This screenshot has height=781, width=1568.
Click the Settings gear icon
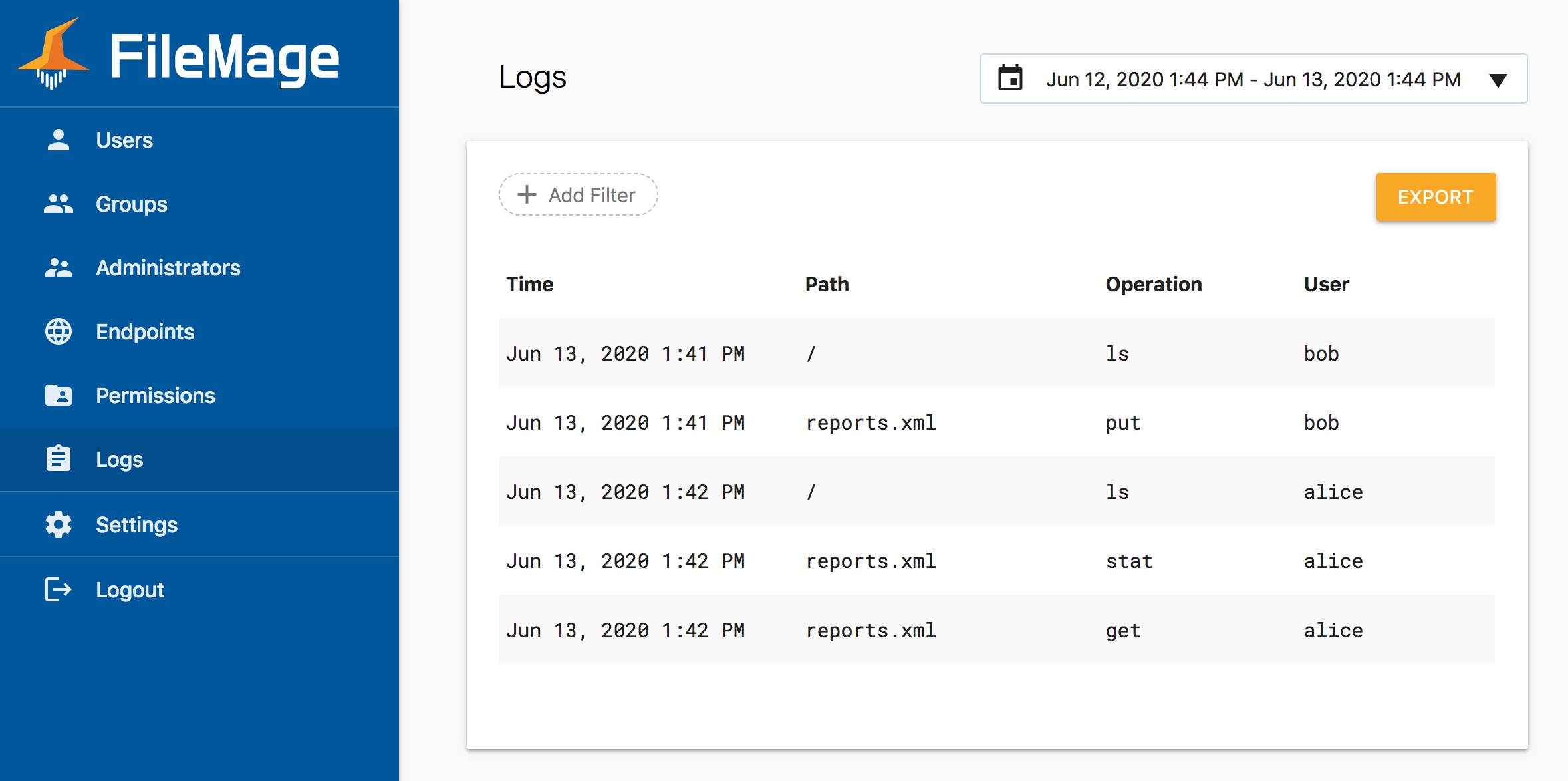tap(59, 524)
